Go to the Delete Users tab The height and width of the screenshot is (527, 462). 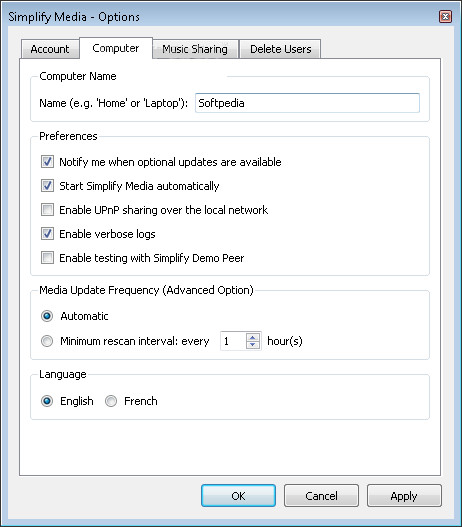(280, 49)
